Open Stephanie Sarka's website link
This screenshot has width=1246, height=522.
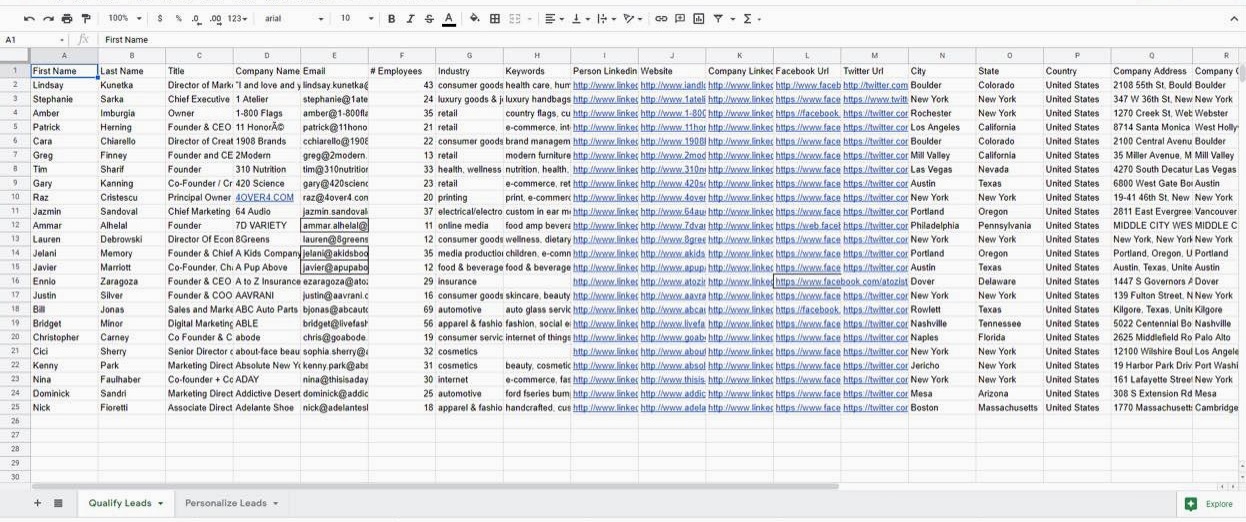pos(672,100)
